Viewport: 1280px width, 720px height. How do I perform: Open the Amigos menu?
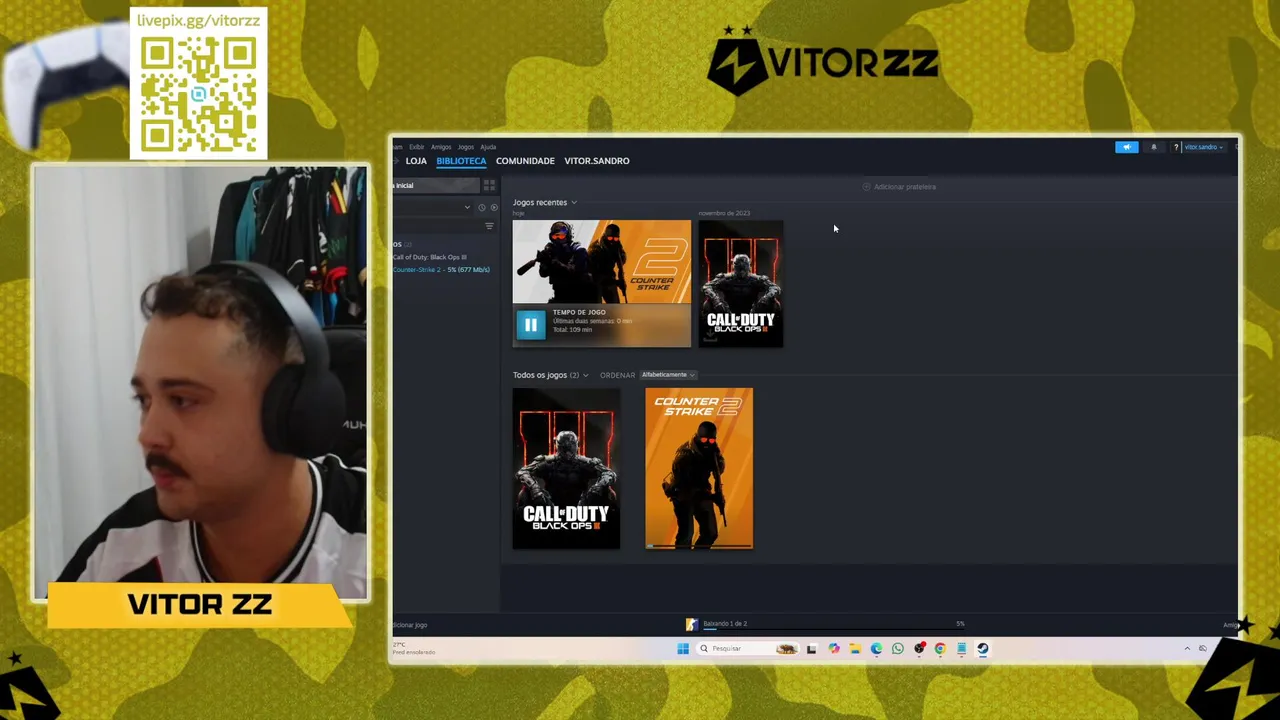tap(441, 147)
